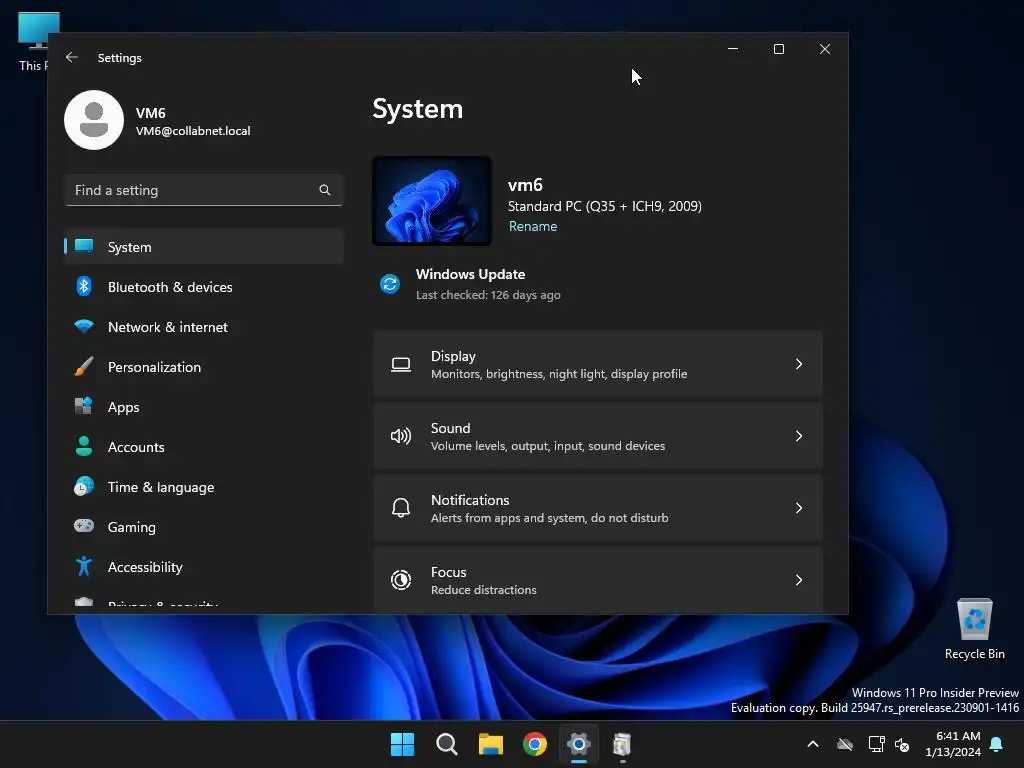1024x768 pixels.
Task: Open Accounts category
Action: [x=204, y=447]
